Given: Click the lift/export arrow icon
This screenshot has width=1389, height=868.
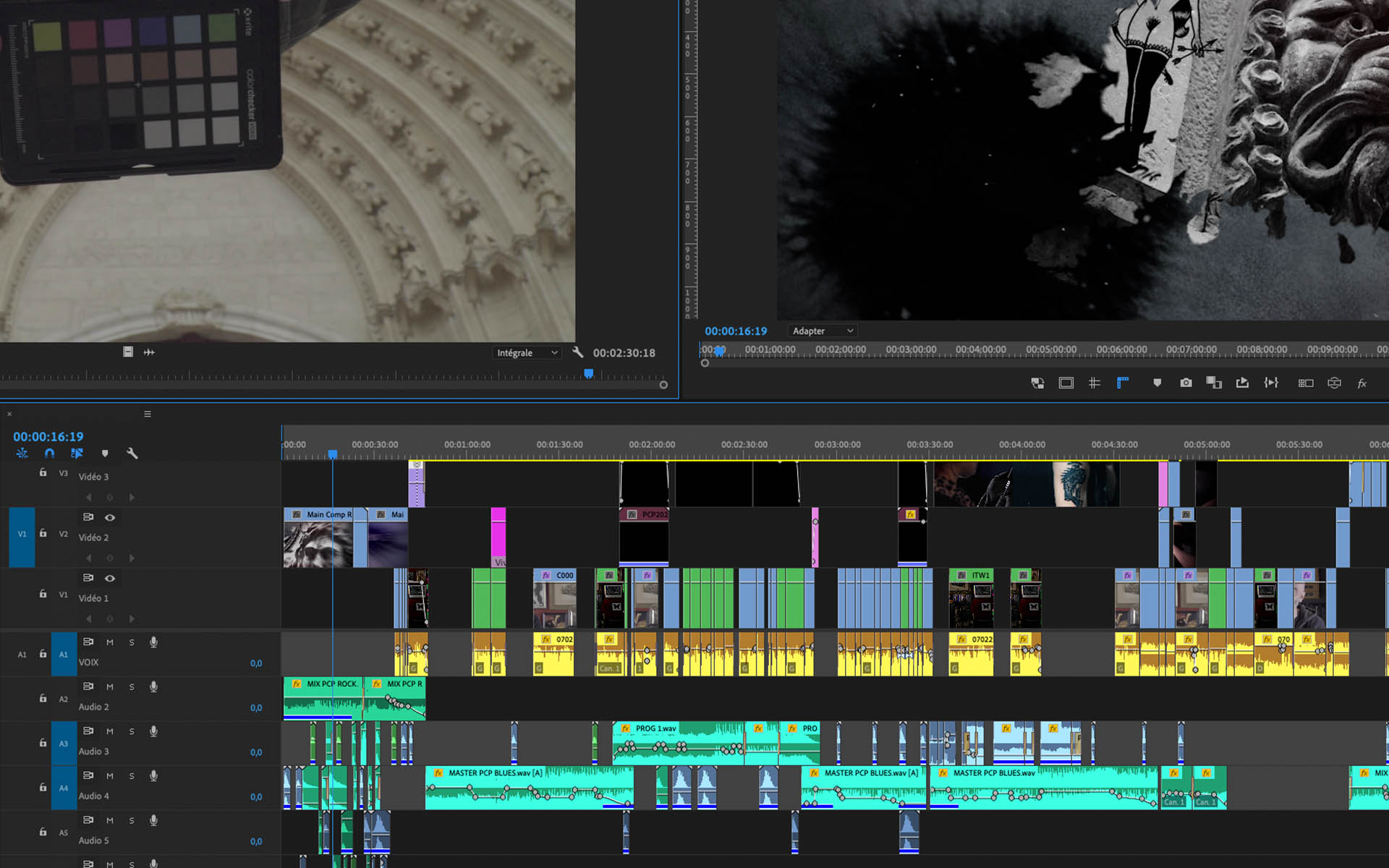Looking at the screenshot, I should (1242, 383).
